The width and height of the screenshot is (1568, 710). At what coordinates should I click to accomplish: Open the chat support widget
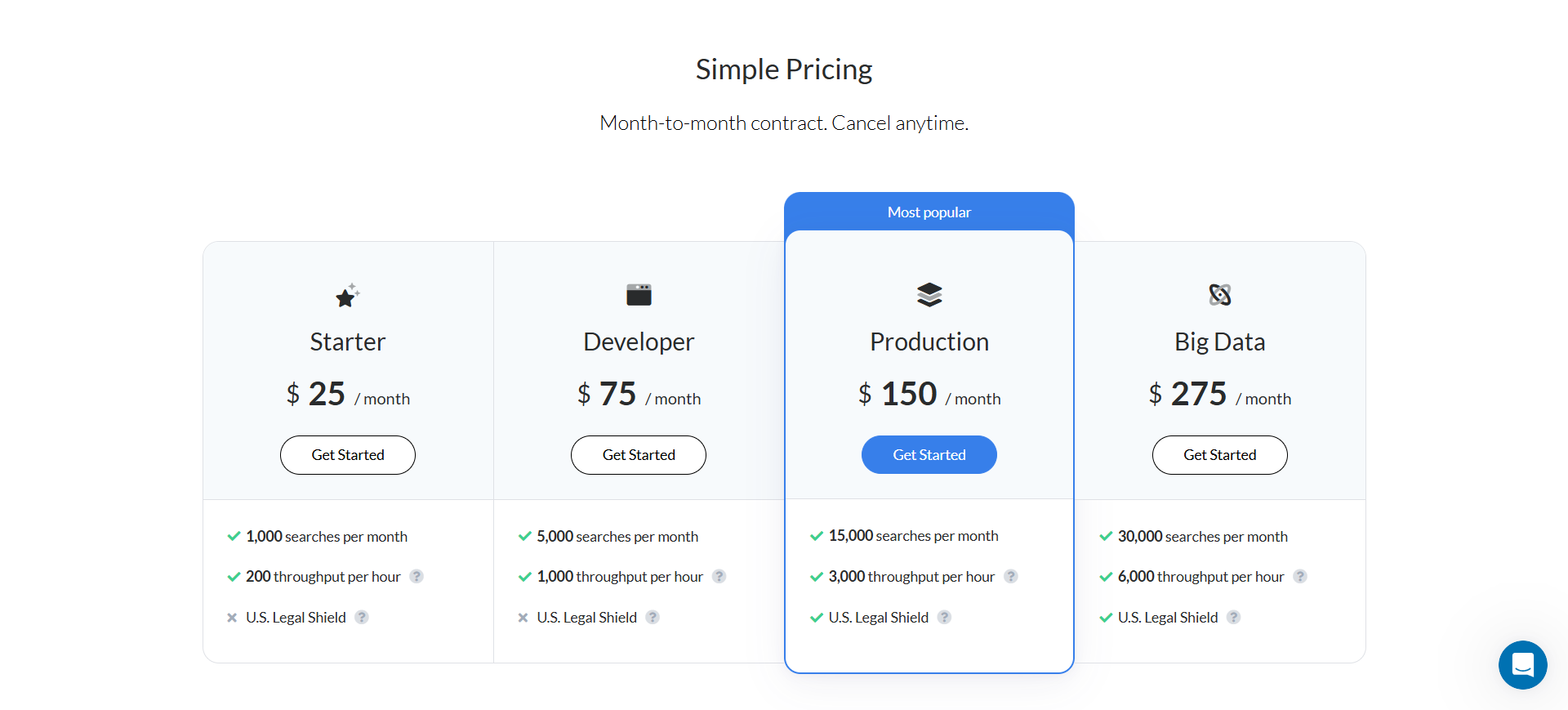[x=1522, y=664]
